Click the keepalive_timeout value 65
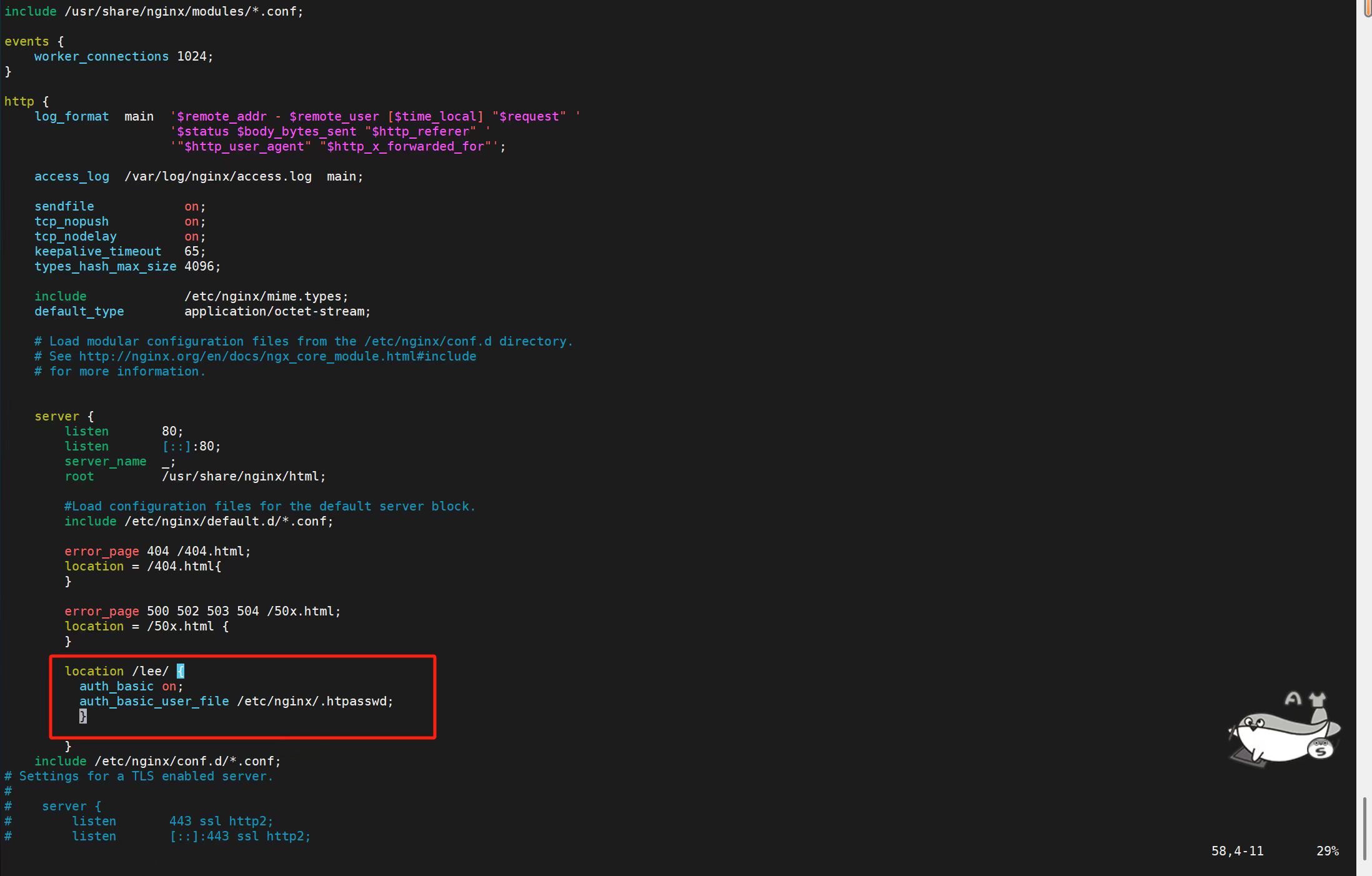1372x876 pixels. tap(191, 252)
